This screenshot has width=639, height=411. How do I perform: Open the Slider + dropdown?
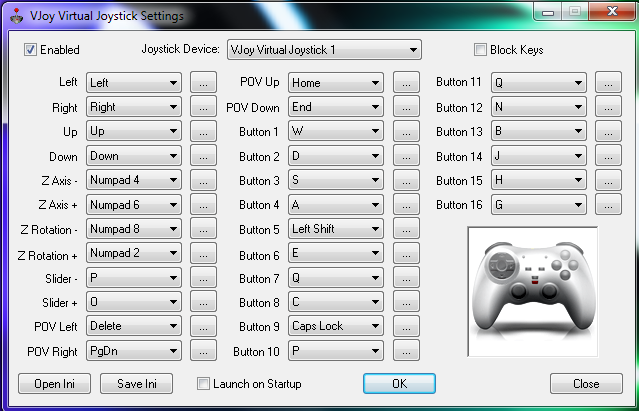tap(134, 302)
